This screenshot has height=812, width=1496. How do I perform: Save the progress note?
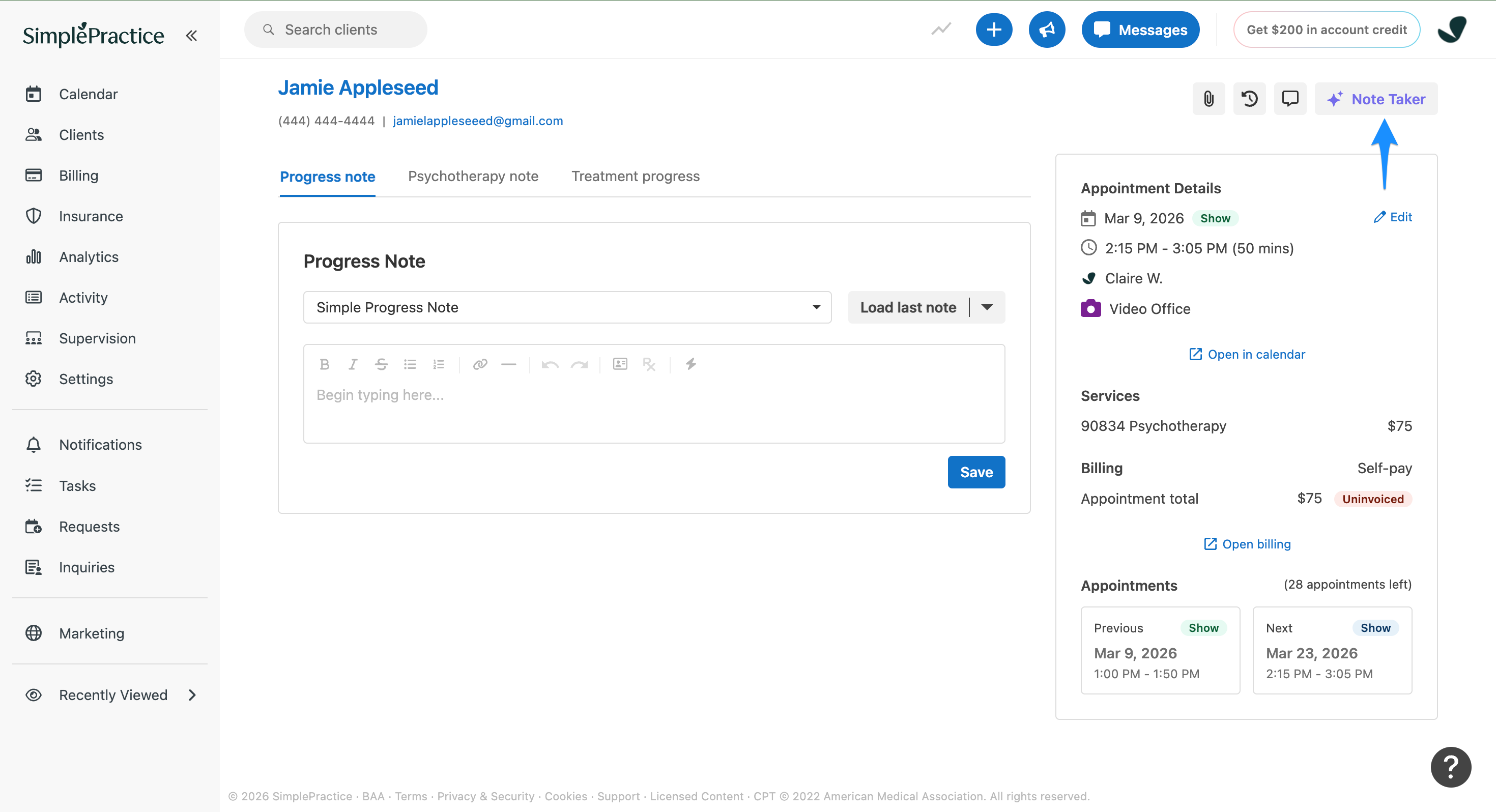[x=976, y=472]
